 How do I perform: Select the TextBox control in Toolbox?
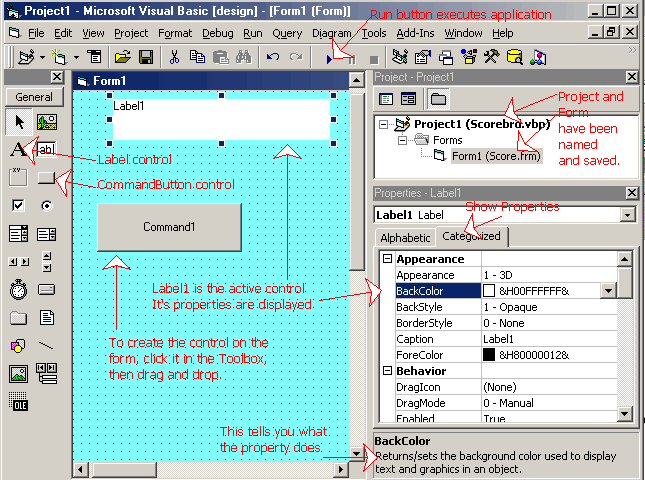click(46, 149)
